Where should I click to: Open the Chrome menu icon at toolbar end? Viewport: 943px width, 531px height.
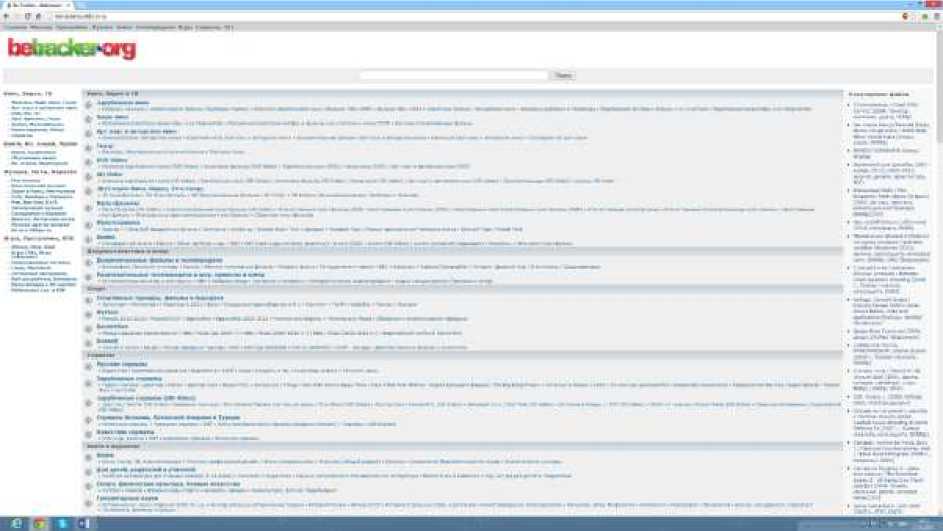[936, 16]
